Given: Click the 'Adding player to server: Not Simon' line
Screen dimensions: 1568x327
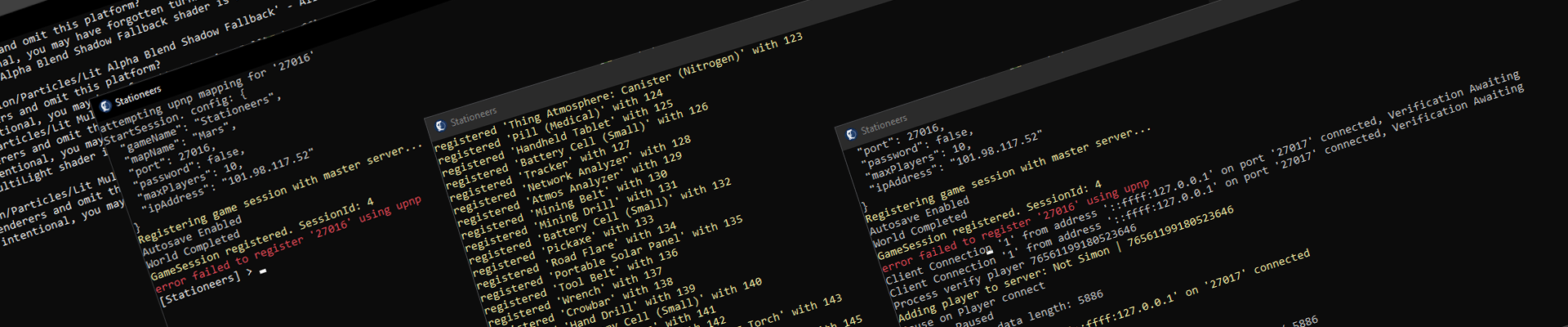Looking at the screenshot, I should pos(1066,262).
